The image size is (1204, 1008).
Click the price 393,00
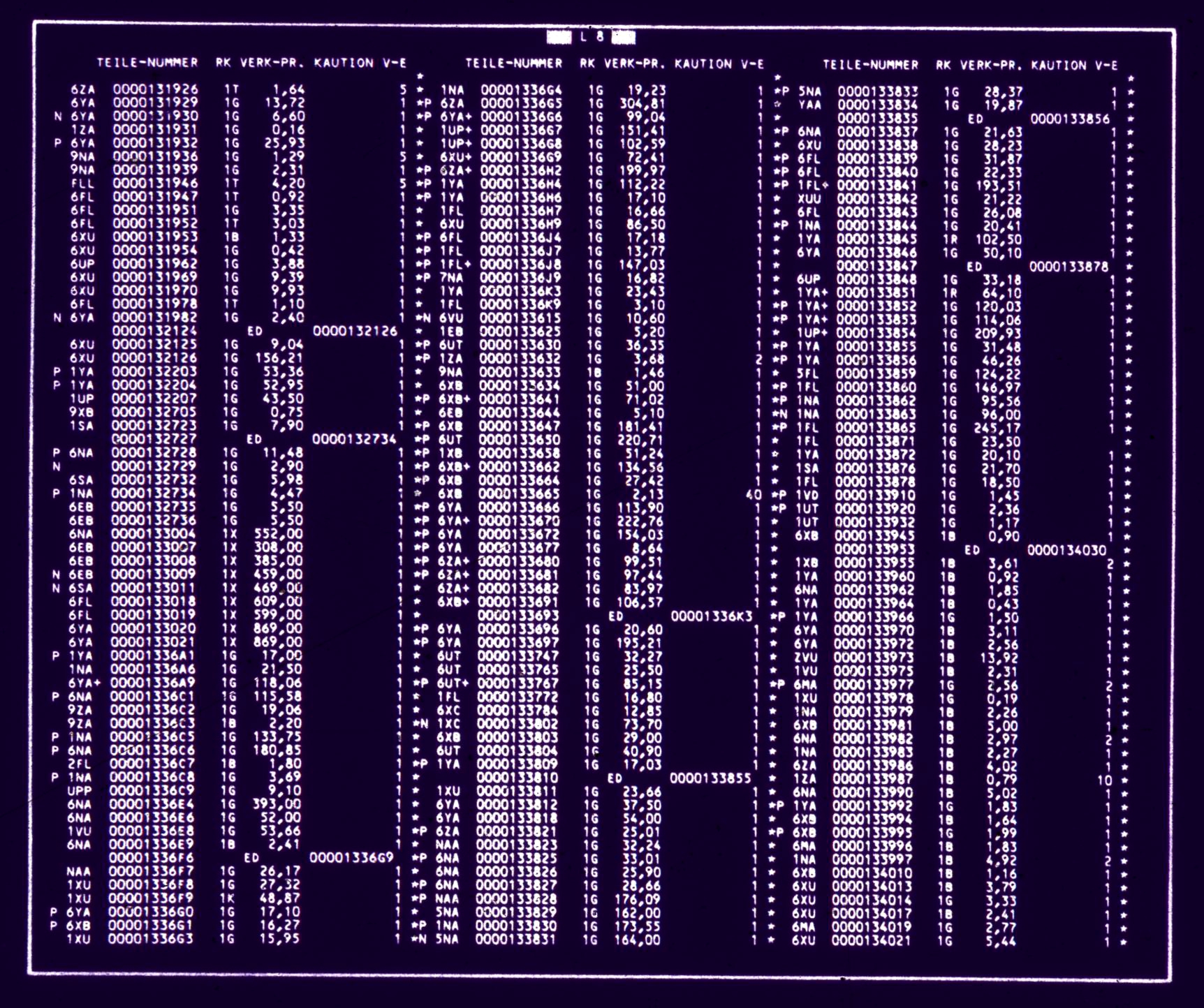(277, 804)
